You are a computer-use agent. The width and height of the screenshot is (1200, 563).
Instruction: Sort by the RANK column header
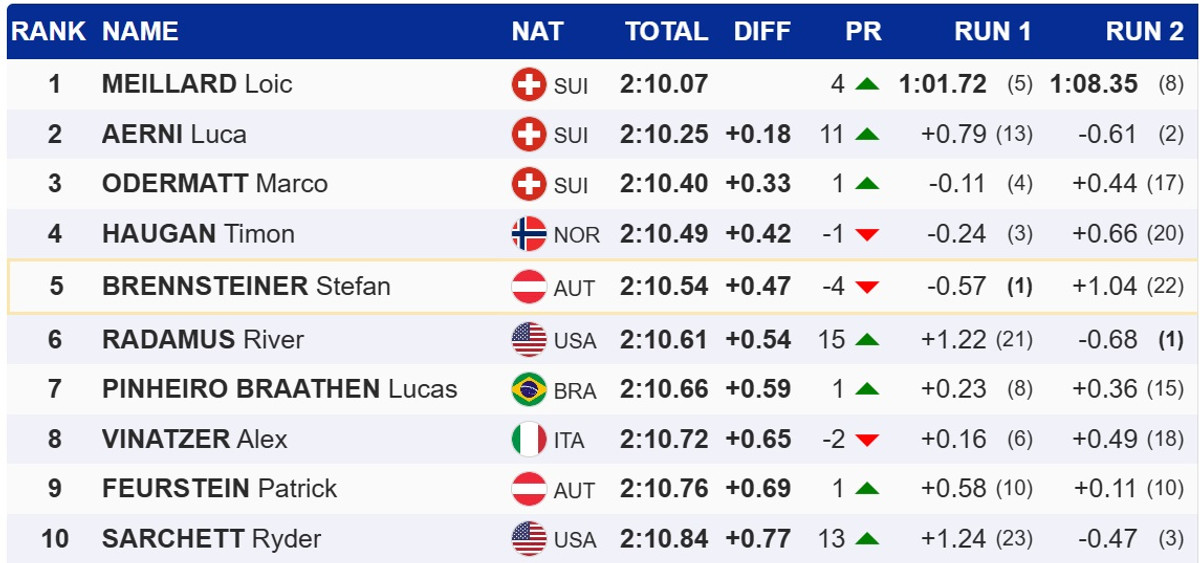click(x=48, y=32)
